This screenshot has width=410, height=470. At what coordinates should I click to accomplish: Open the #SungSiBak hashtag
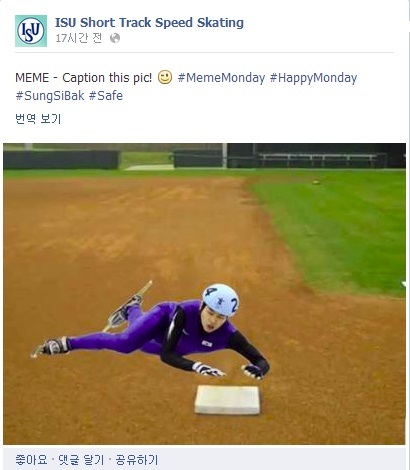50,96
